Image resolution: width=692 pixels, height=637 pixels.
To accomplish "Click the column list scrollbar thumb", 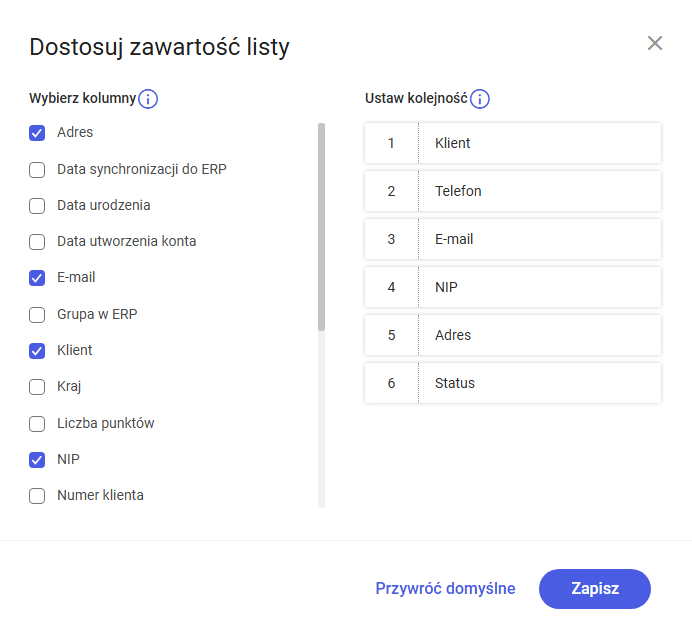I will point(321,227).
